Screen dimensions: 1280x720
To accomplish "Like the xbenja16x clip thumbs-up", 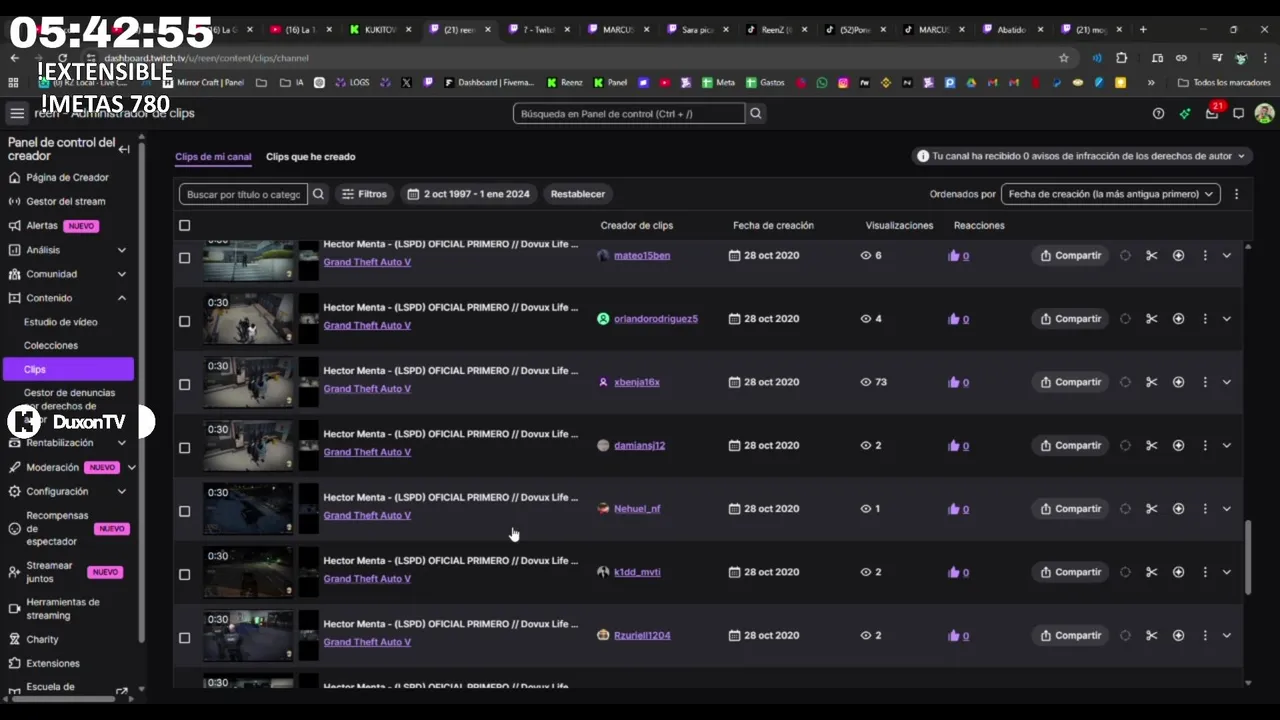I will pos(953,382).
